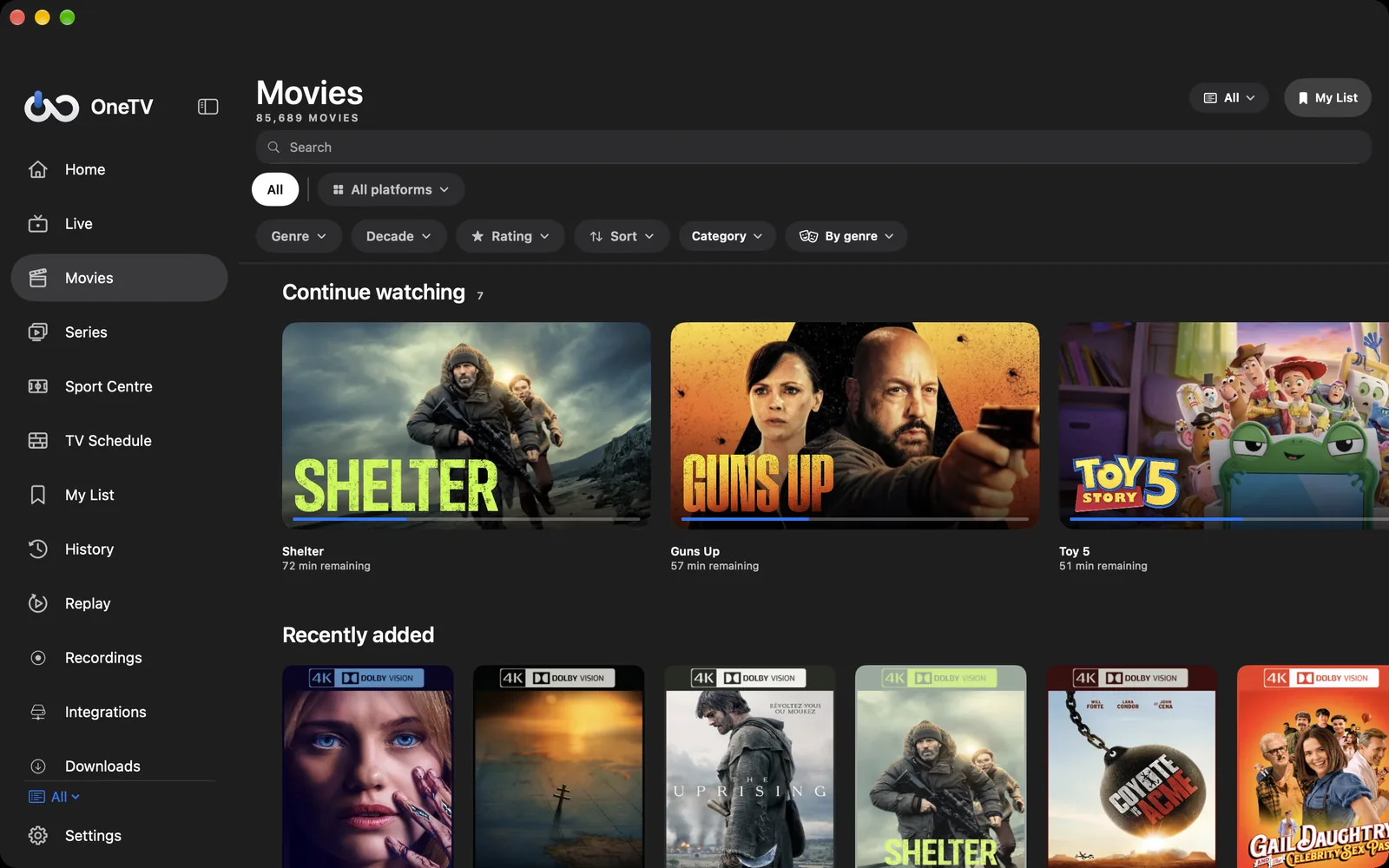This screenshot has height=868, width=1389.
Task: Click Shelter progress bar
Action: coord(466,519)
